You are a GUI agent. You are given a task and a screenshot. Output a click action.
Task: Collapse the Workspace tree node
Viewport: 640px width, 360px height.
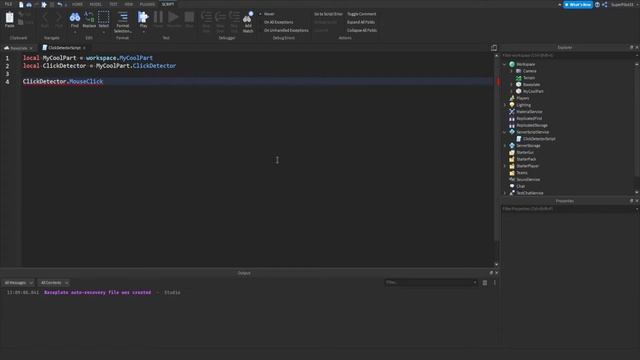(505, 64)
